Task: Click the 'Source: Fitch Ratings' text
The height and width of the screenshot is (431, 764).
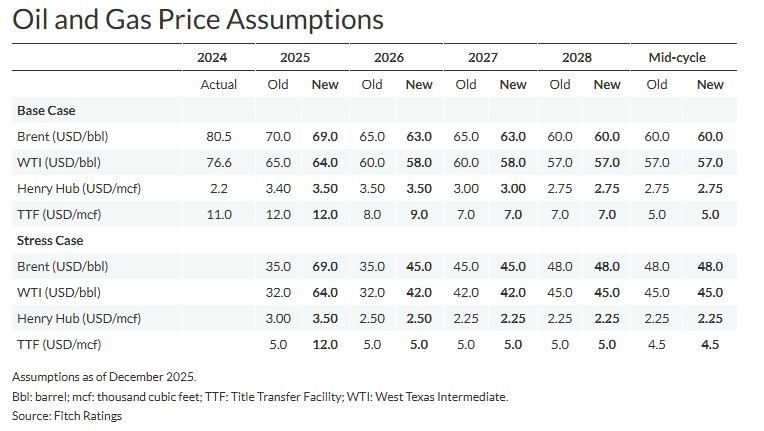Action: click(67, 415)
